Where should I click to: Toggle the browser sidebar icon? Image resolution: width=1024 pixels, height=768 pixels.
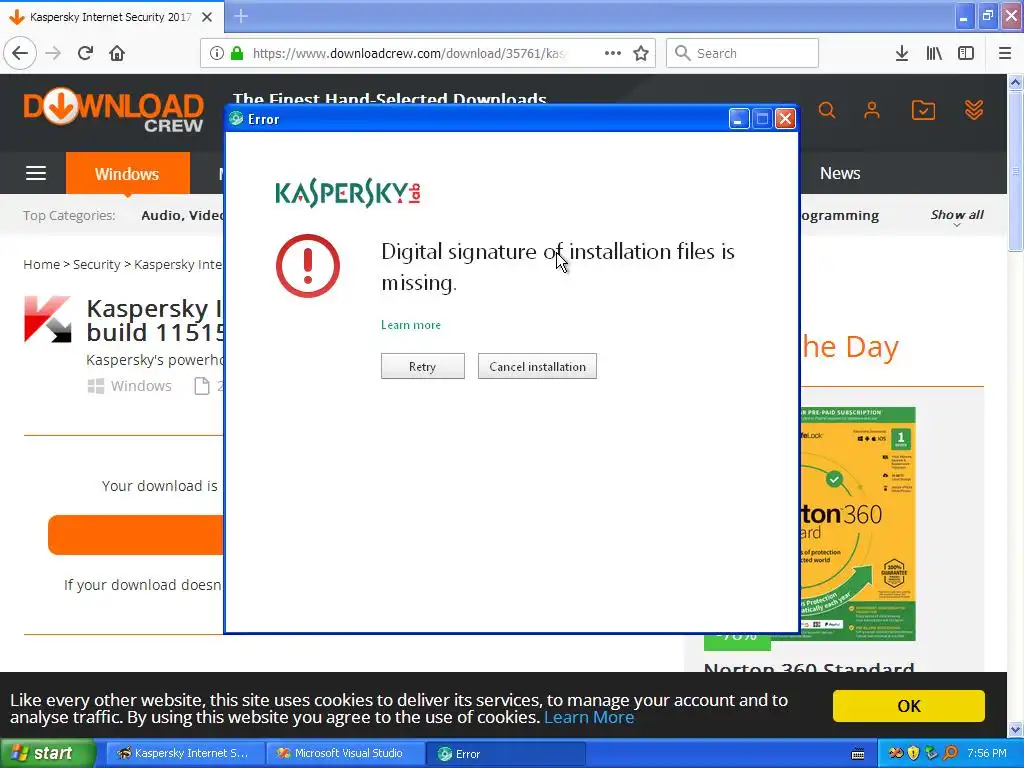966,53
